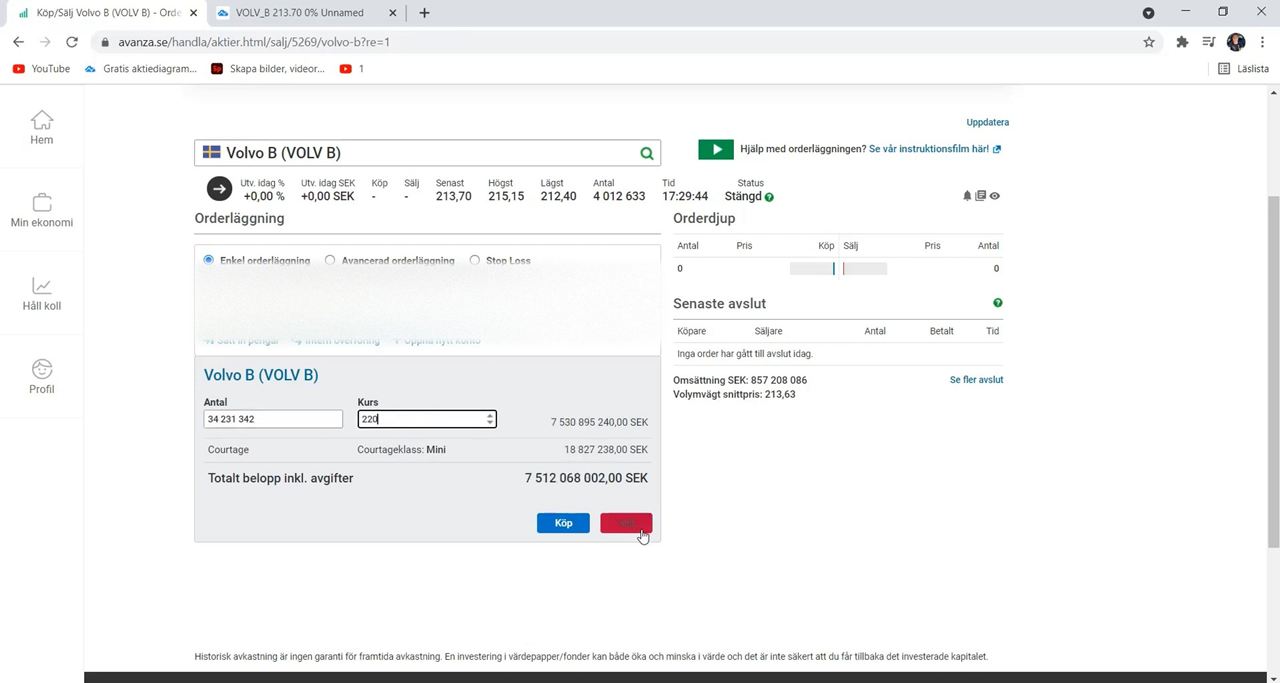Open the Hem home section in sidebar
Image resolution: width=1280 pixels, height=683 pixels.
coord(41,127)
